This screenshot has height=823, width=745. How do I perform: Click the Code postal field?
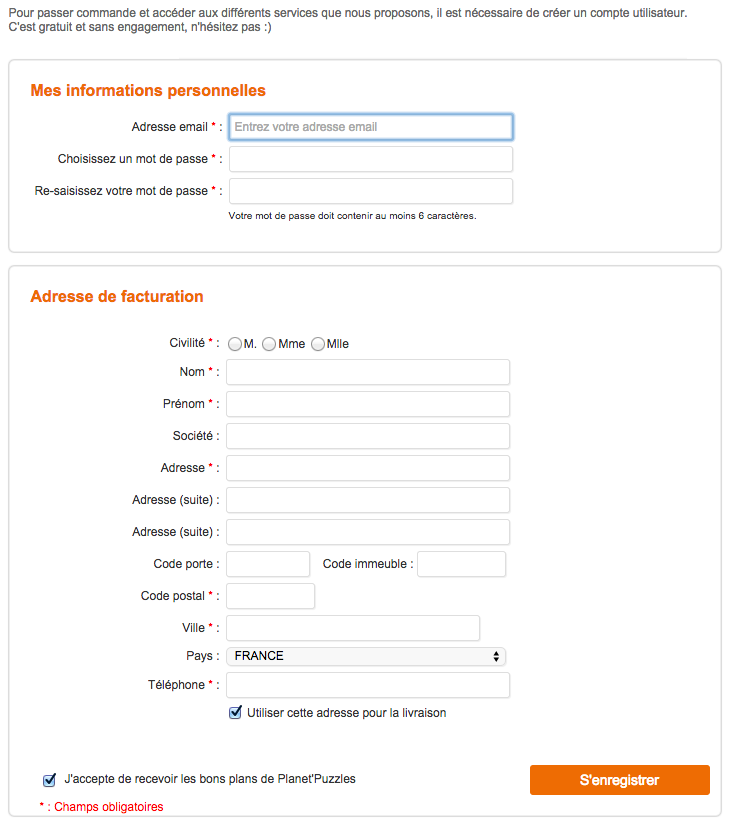[x=270, y=596]
